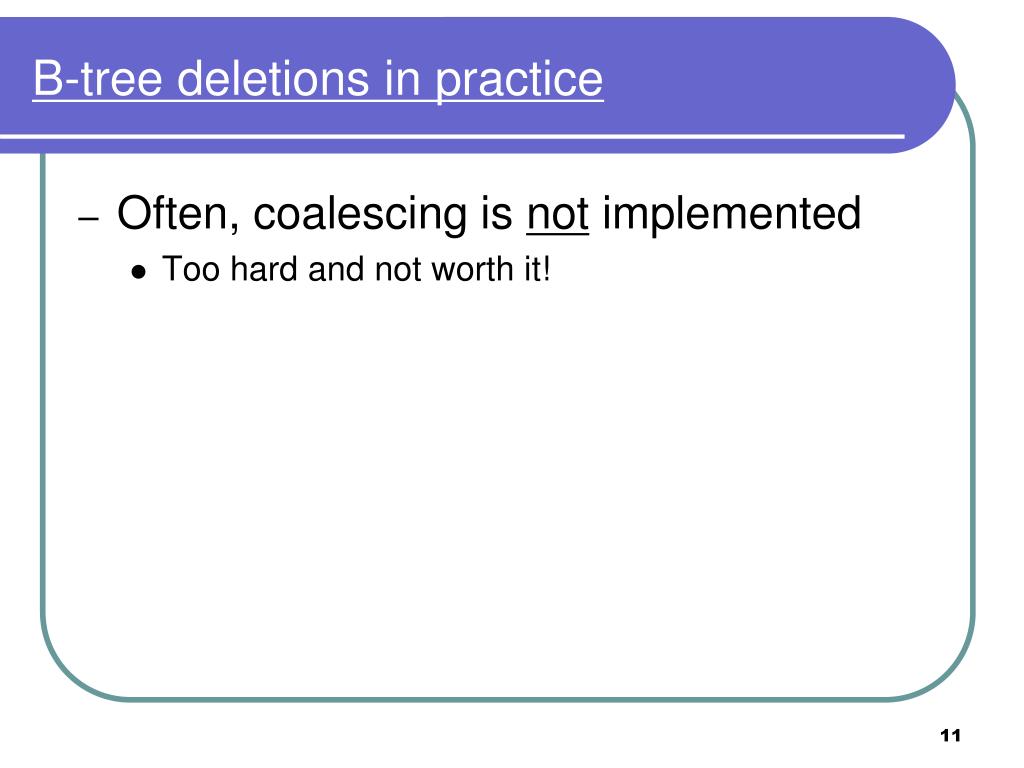
Task: Click the word "B-tree" in the title
Action: [97, 79]
